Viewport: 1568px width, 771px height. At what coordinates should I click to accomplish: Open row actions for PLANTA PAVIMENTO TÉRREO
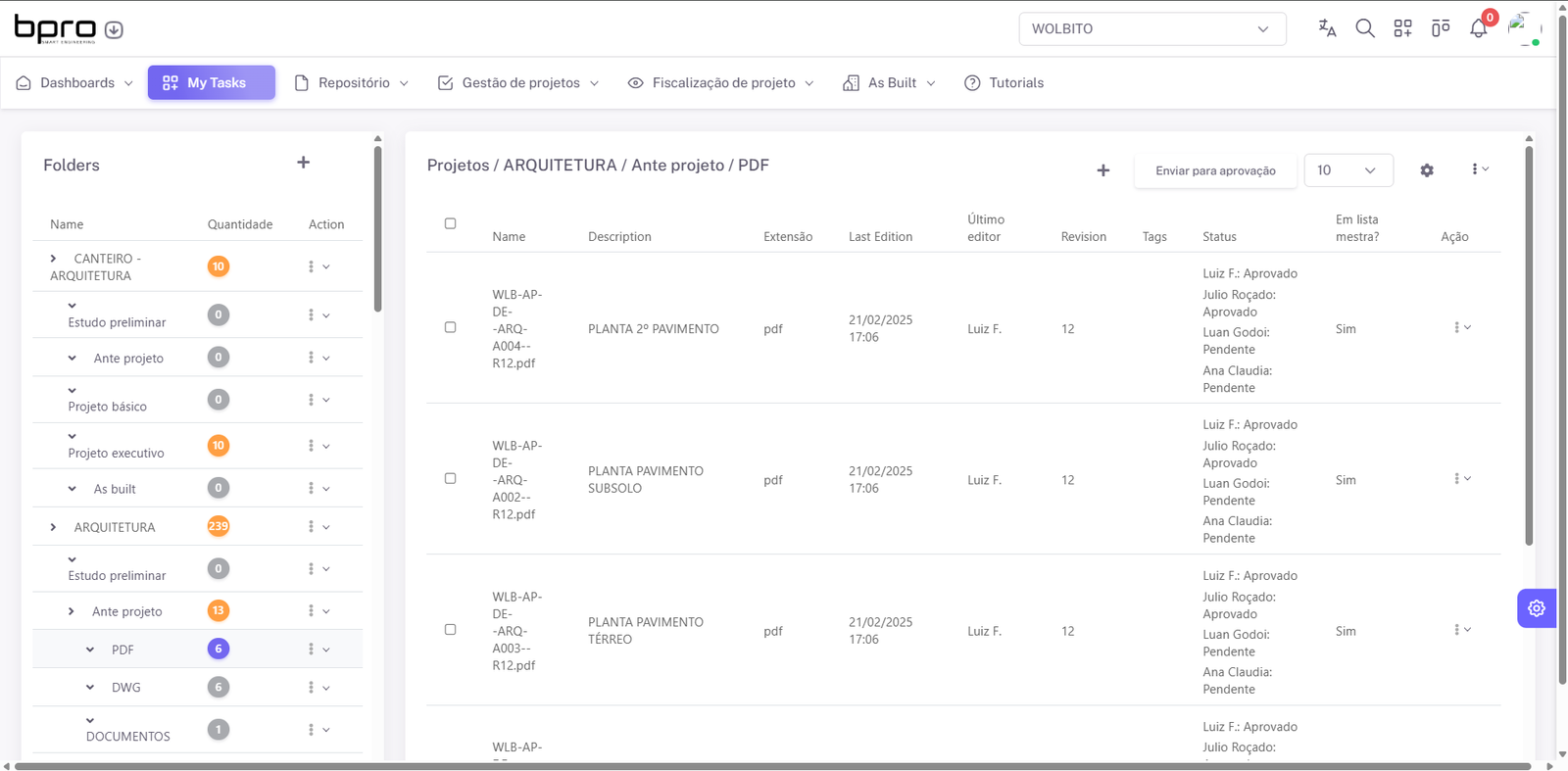pyautogui.click(x=1462, y=630)
